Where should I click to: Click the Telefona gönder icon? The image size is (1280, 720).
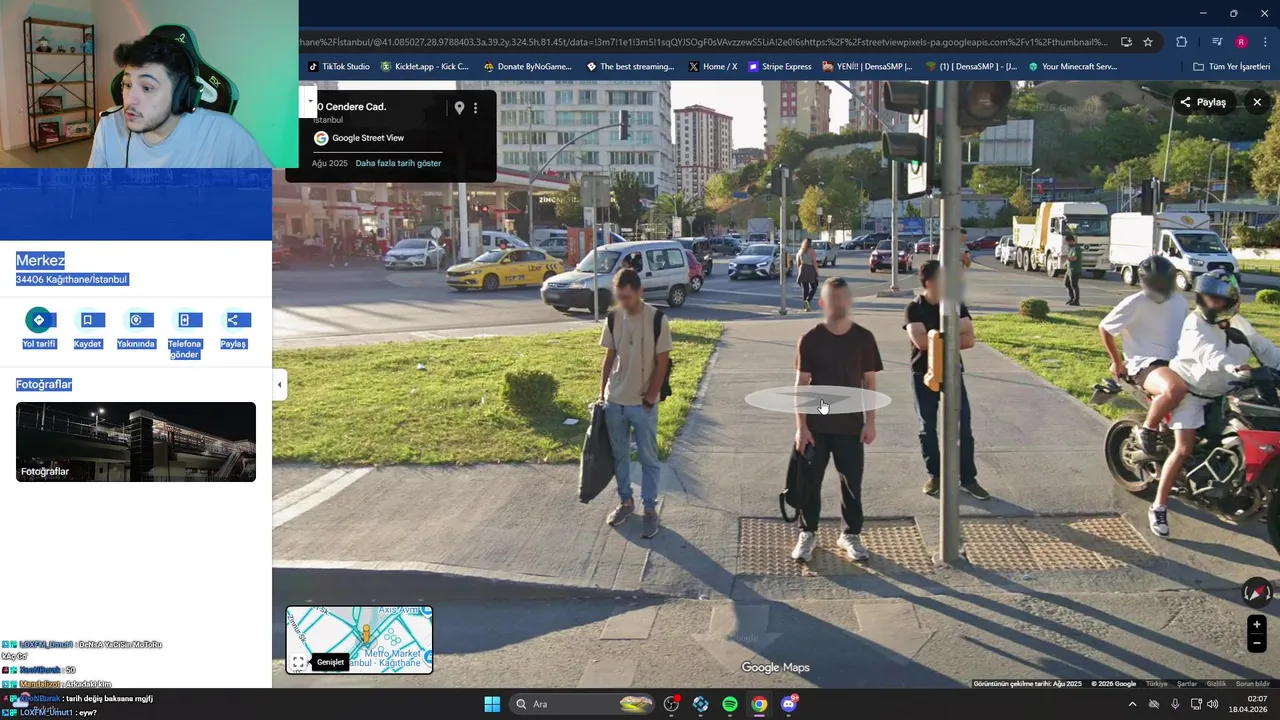pyautogui.click(x=184, y=320)
